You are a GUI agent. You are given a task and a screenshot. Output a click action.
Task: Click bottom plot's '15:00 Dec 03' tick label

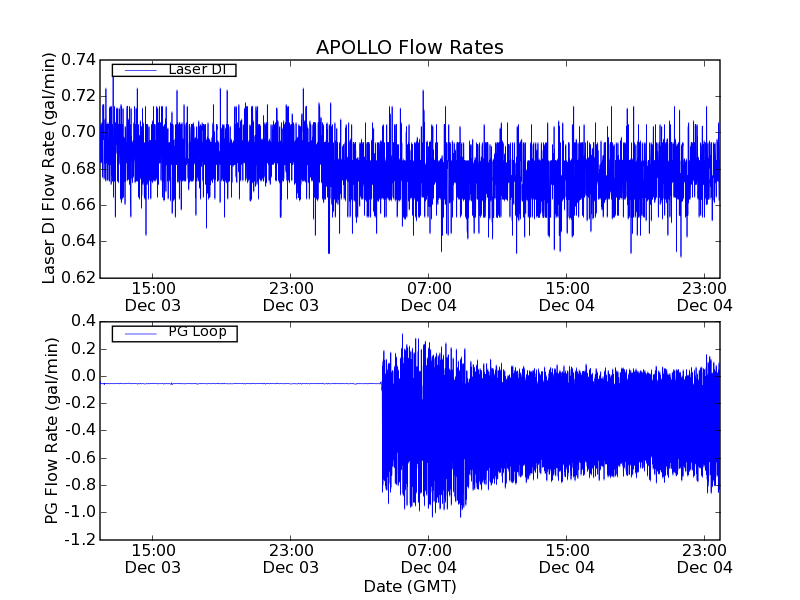153,559
